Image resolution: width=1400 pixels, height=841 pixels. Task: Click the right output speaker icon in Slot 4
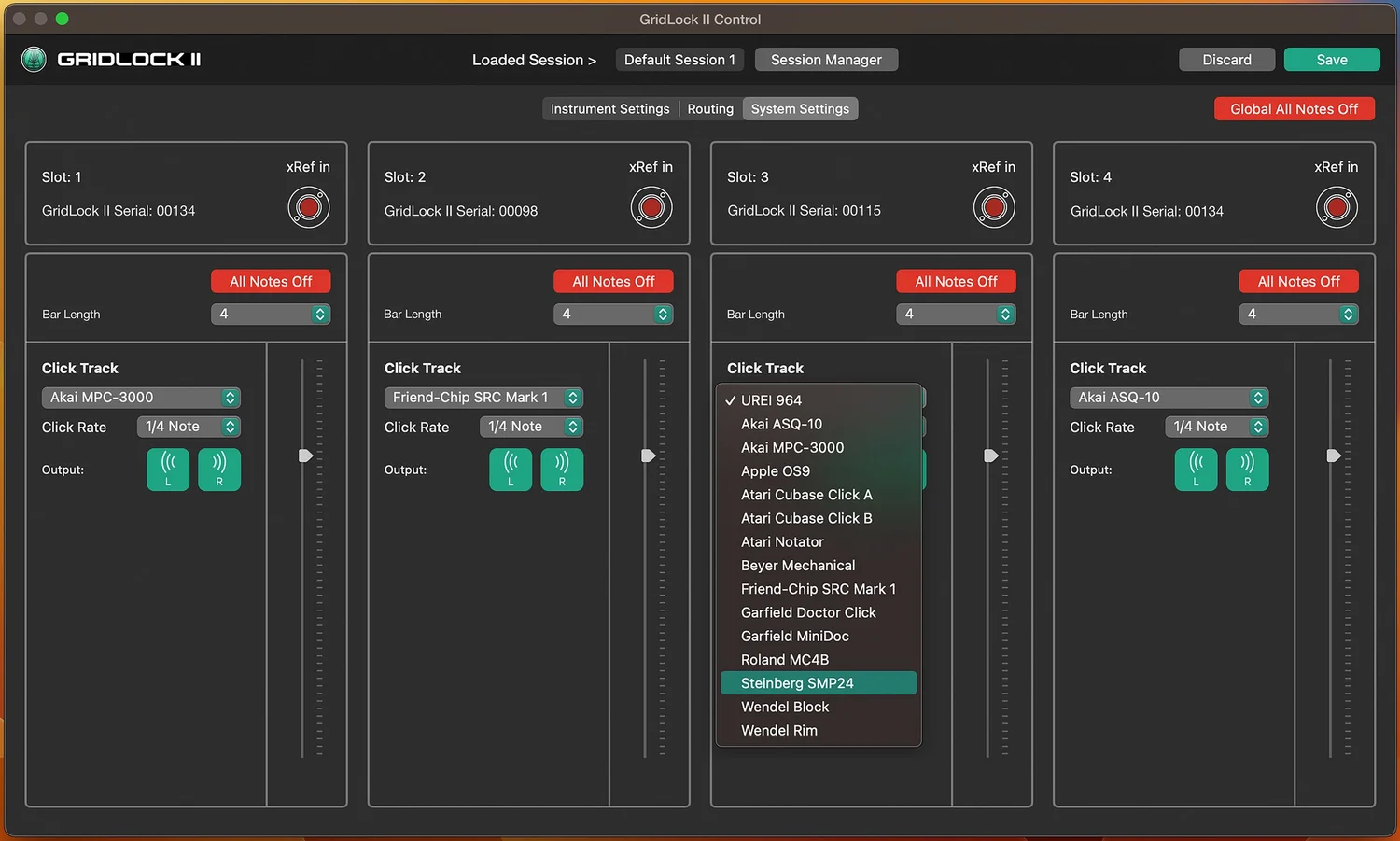[1247, 470]
